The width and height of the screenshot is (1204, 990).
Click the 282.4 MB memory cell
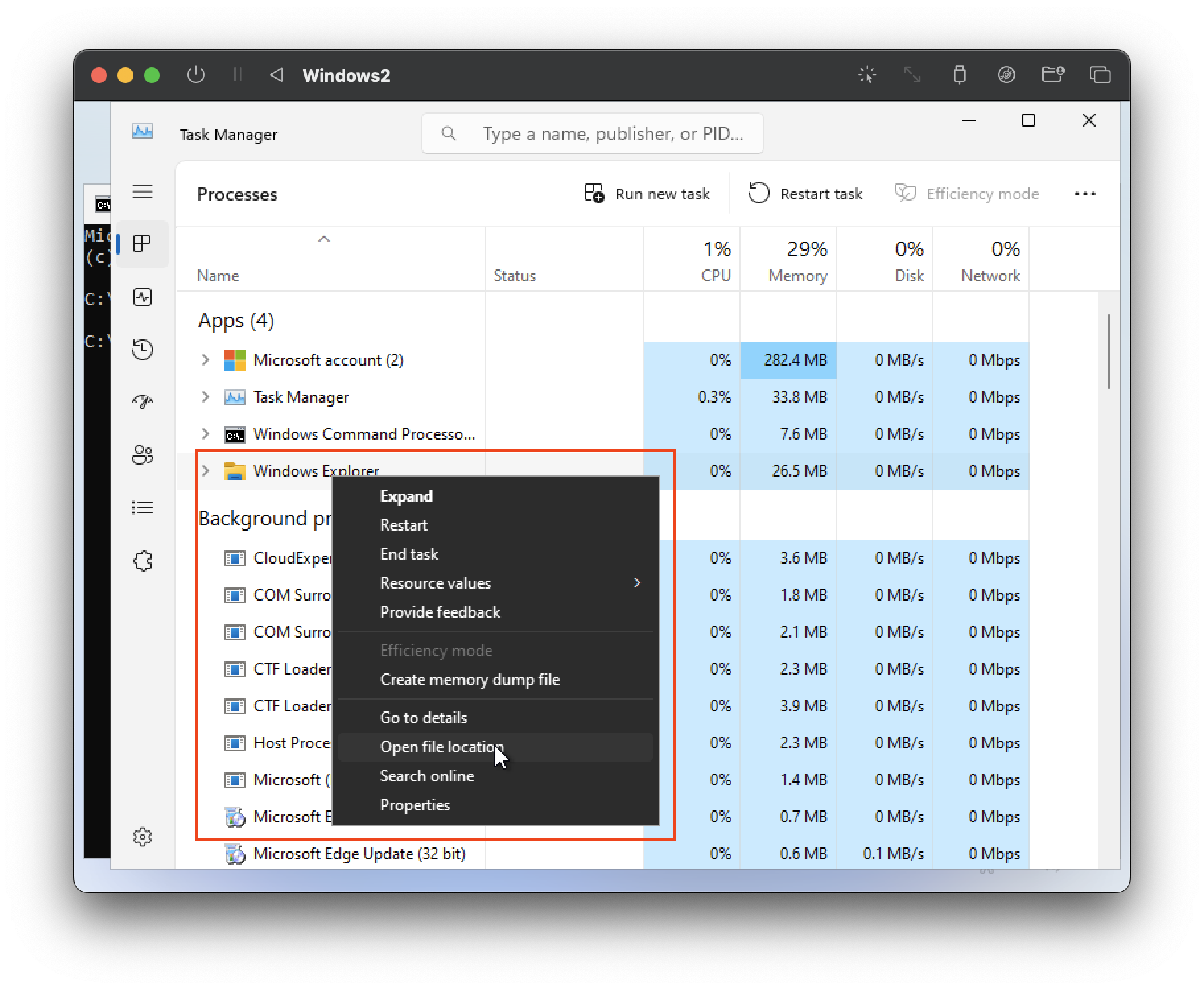click(x=788, y=360)
